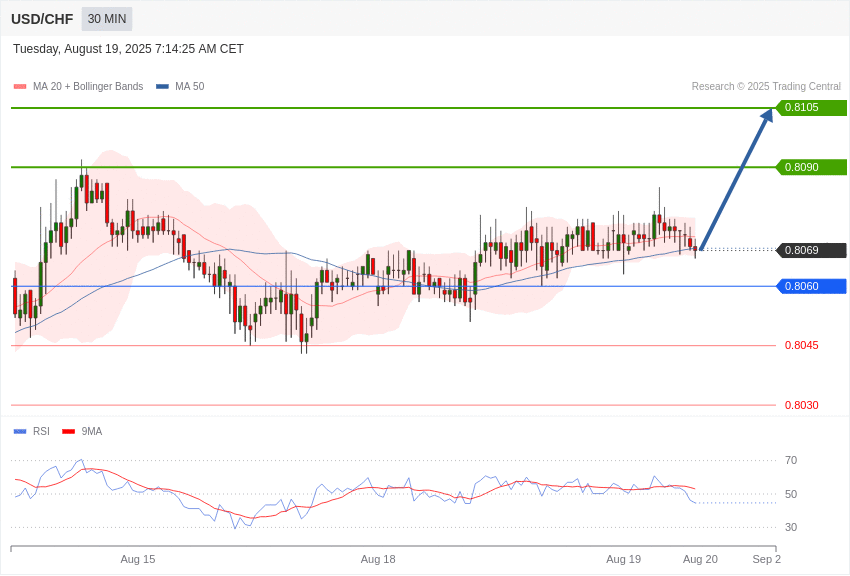Viewport: 850px width, 576px height.
Task: Click the 0.8060 pivot price tag
Action: pos(811,286)
